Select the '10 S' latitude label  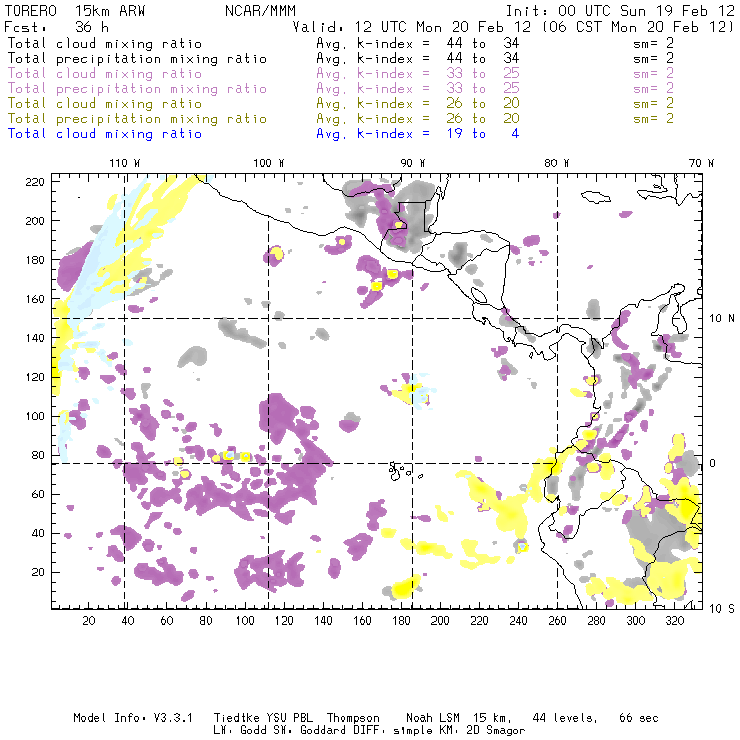pyautogui.click(x=722, y=608)
